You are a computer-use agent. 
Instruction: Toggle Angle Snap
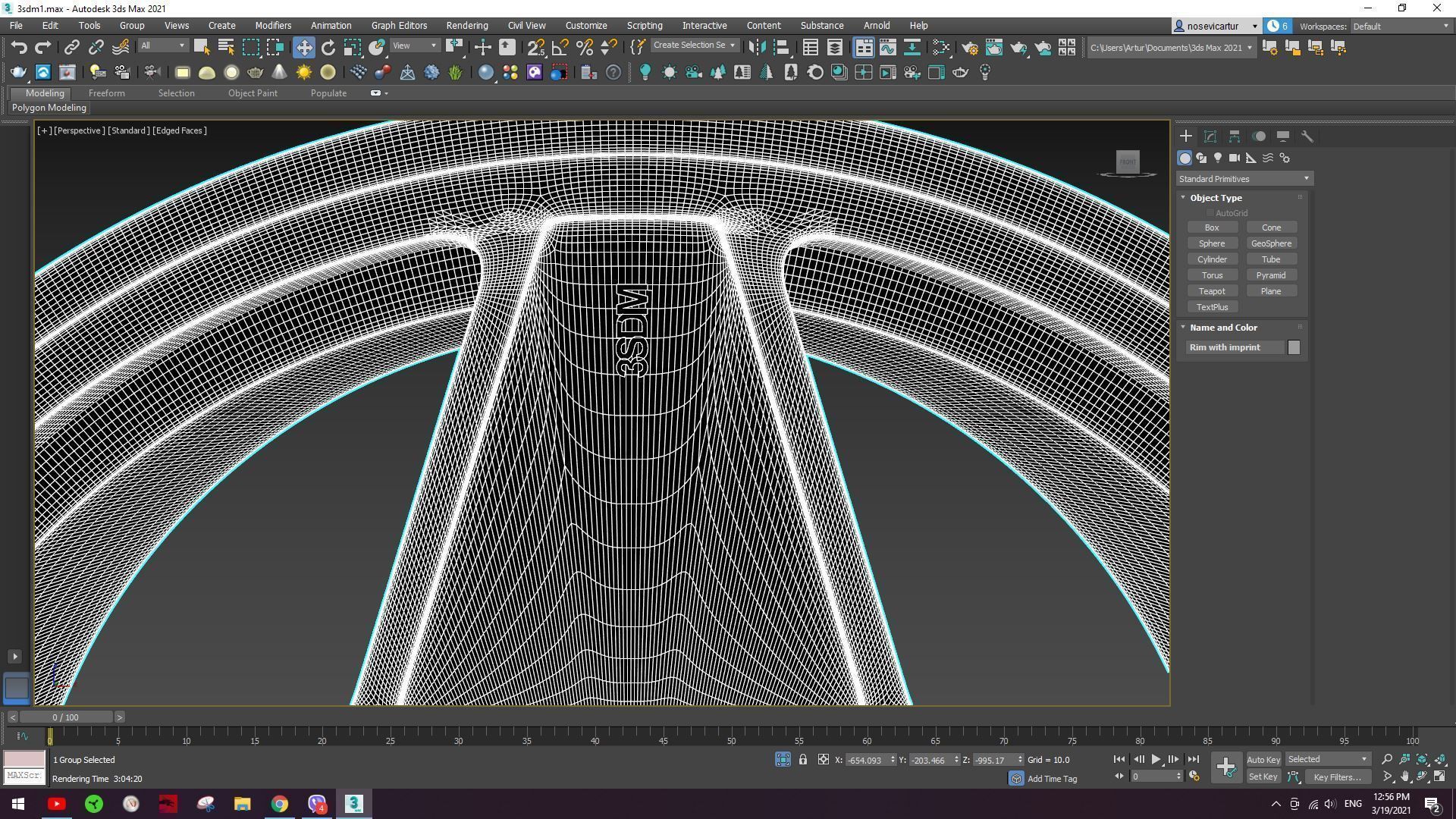point(560,48)
